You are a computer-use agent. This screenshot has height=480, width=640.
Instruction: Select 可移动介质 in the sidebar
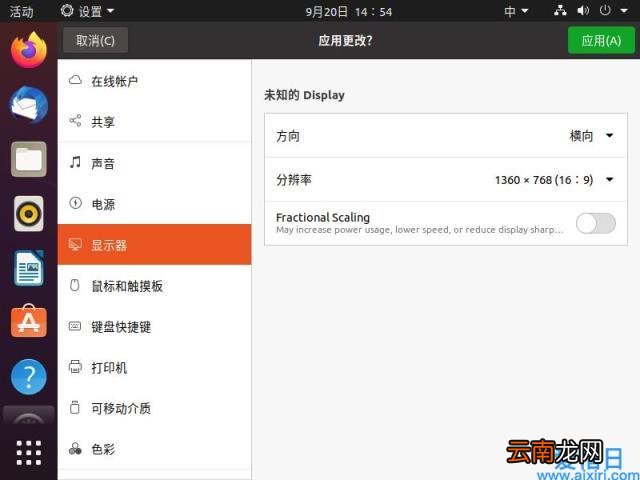coord(154,408)
